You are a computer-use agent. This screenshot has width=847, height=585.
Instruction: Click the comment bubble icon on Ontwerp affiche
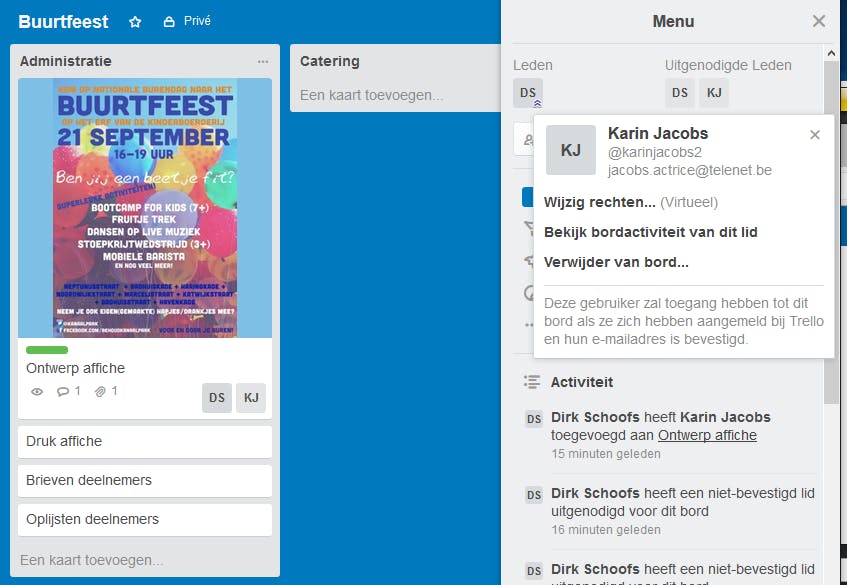(x=63, y=391)
